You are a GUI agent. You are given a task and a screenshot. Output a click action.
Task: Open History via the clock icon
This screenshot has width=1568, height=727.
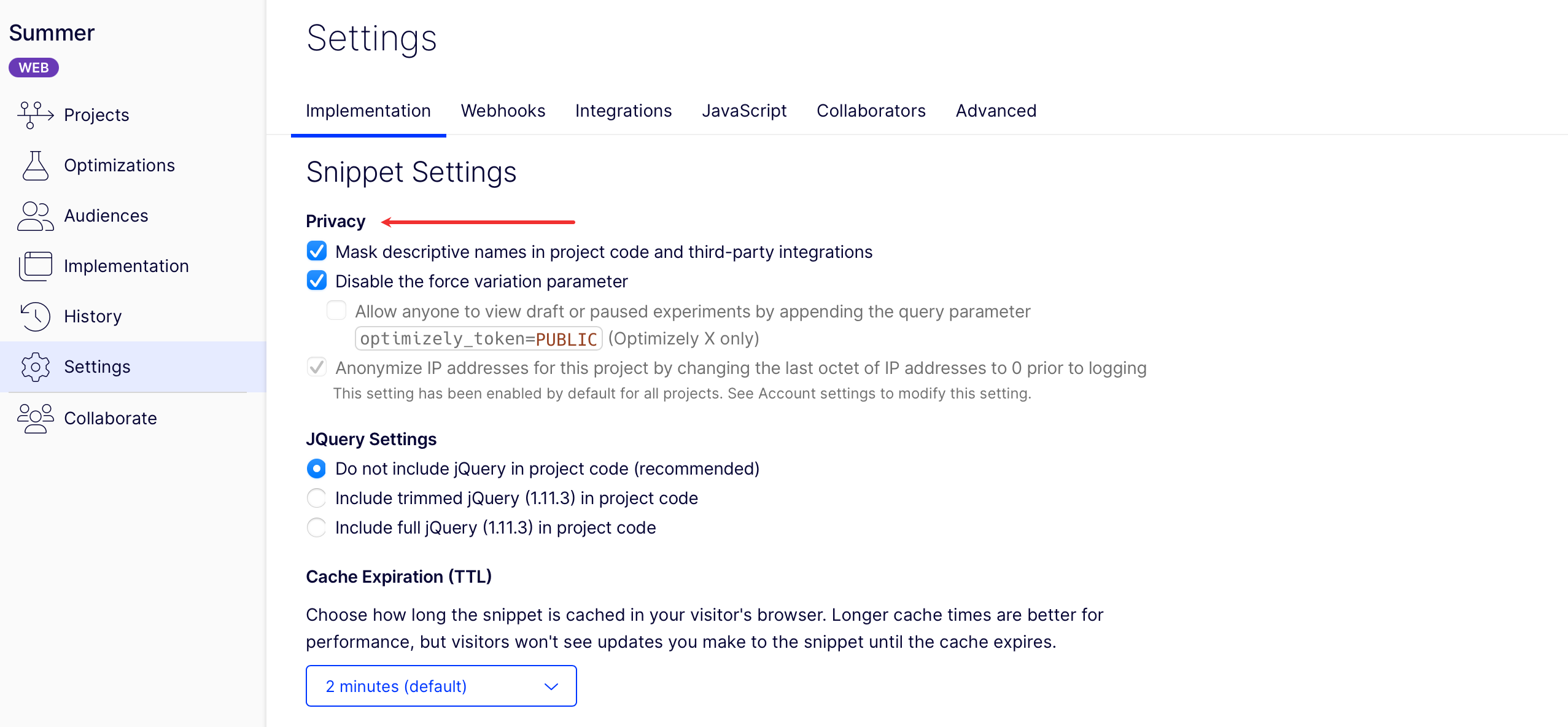35,316
